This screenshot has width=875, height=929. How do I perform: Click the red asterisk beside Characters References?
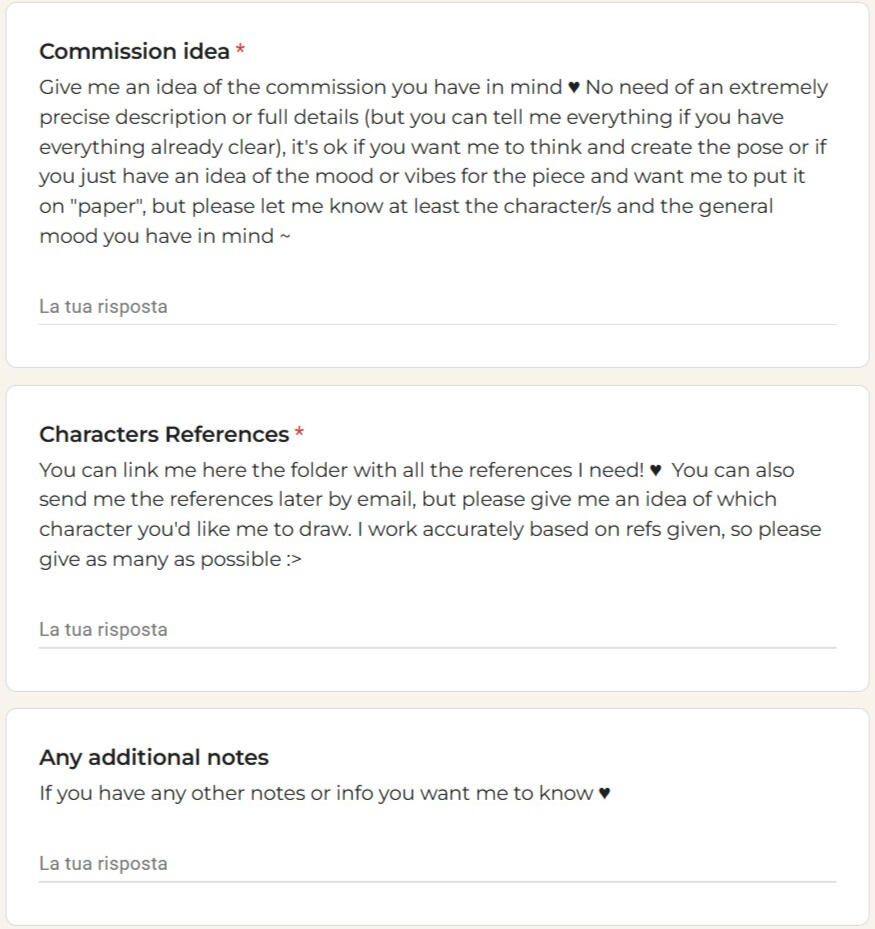pos(299,433)
